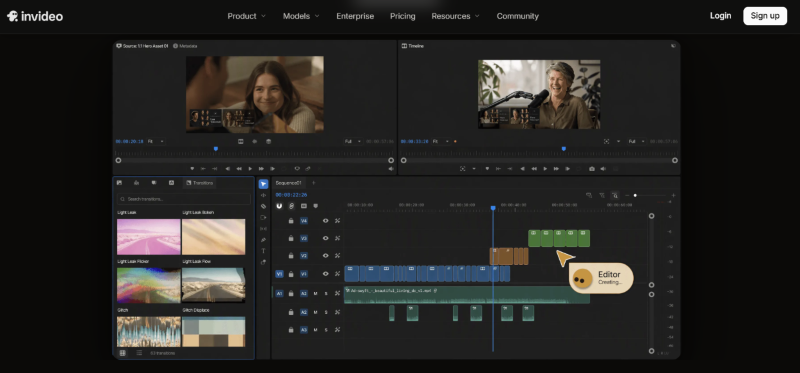800x373 pixels.
Task: Mute the A3 audio track
Action: point(315,330)
